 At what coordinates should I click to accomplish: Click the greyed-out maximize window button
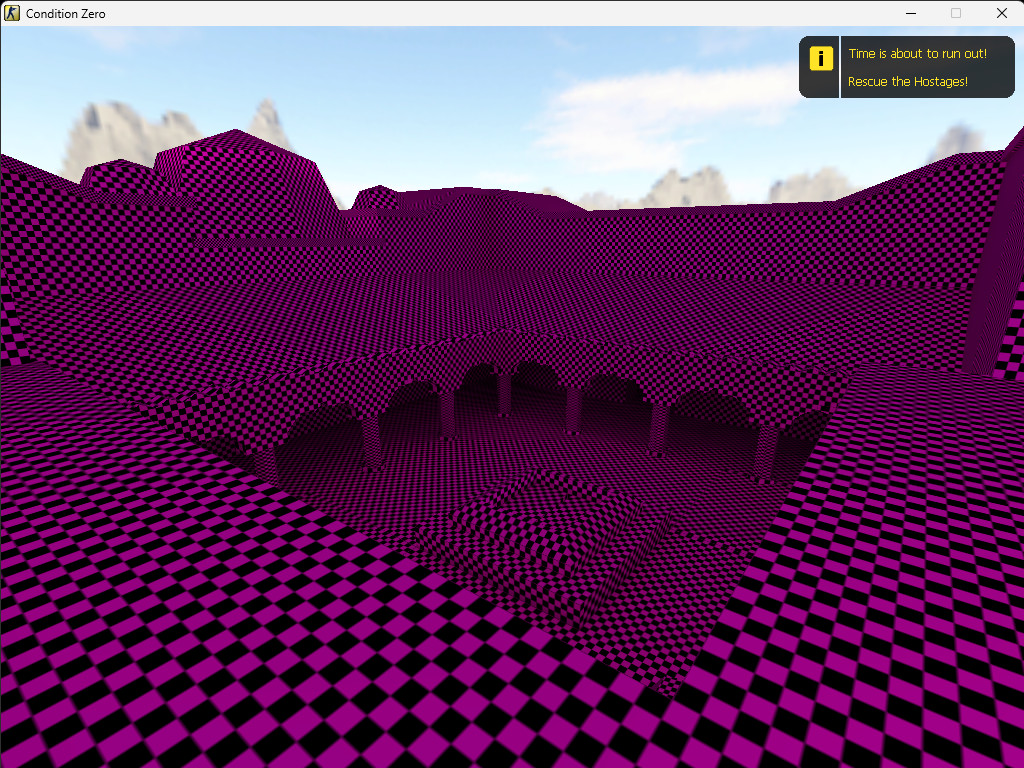956,13
